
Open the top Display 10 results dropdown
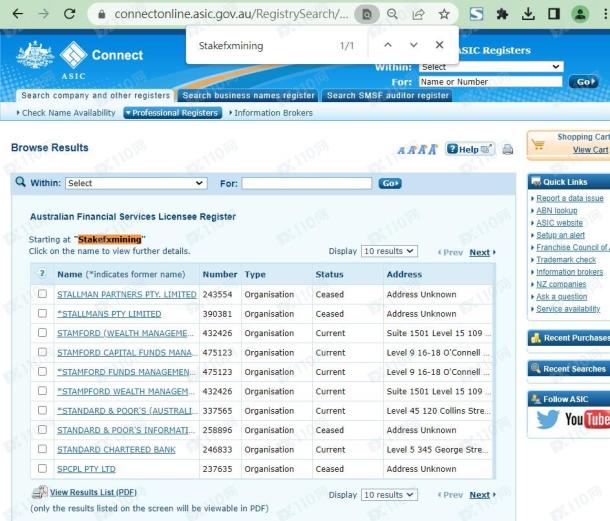click(389, 251)
